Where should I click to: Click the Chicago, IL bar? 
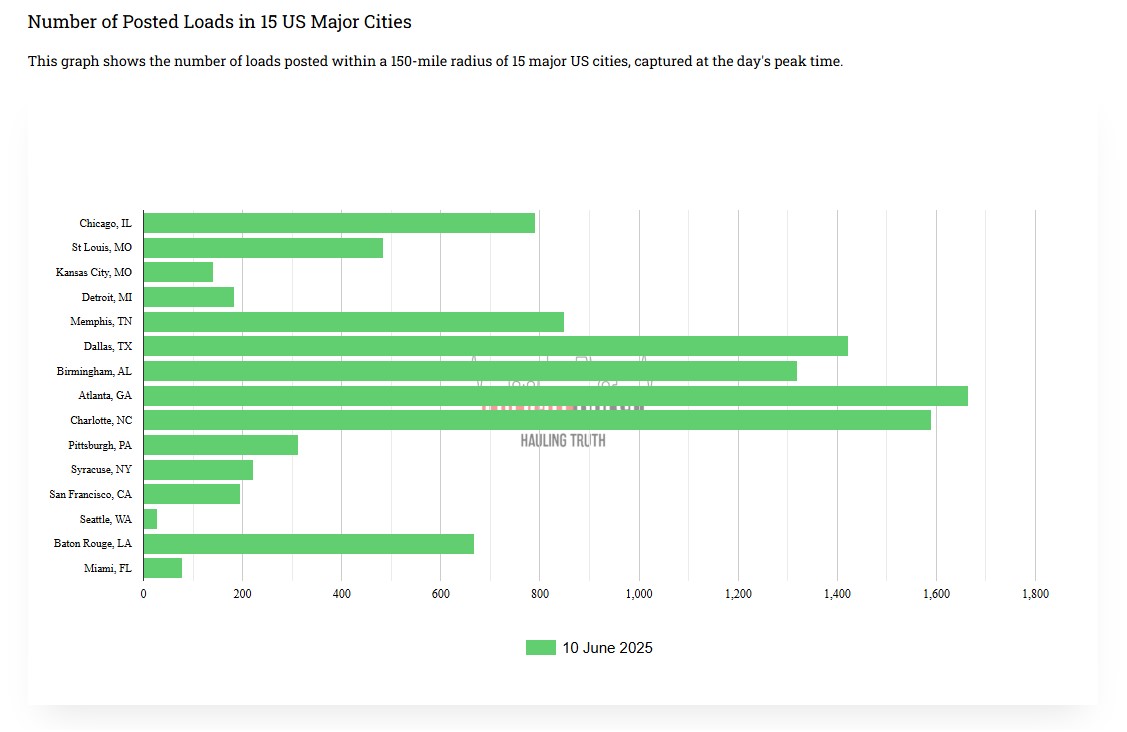(x=339, y=223)
